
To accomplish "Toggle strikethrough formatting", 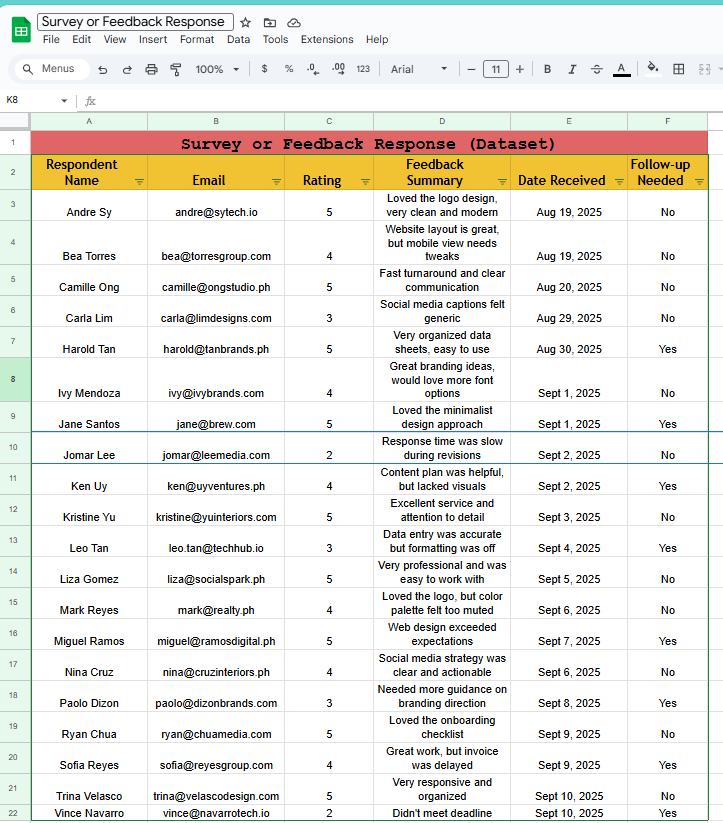I will coord(596,69).
